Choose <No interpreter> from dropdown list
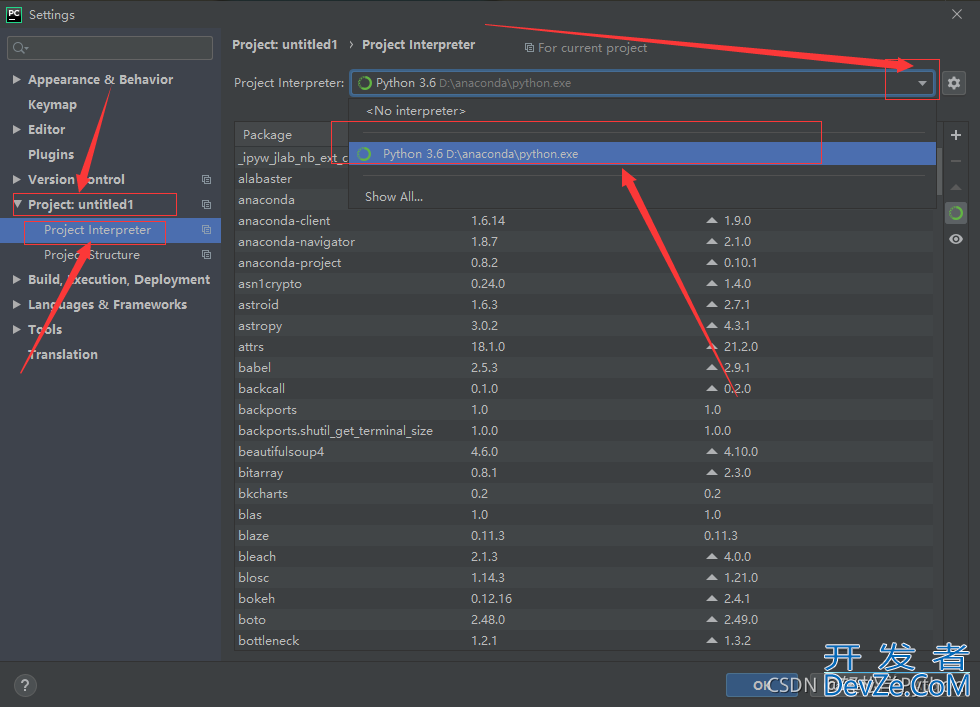Image resolution: width=980 pixels, height=707 pixels. 642,111
